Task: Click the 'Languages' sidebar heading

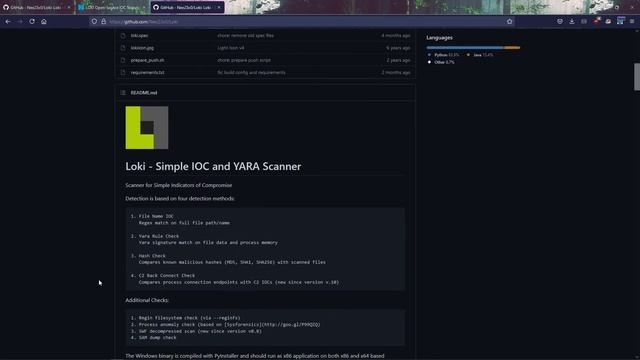Action: click(x=440, y=38)
